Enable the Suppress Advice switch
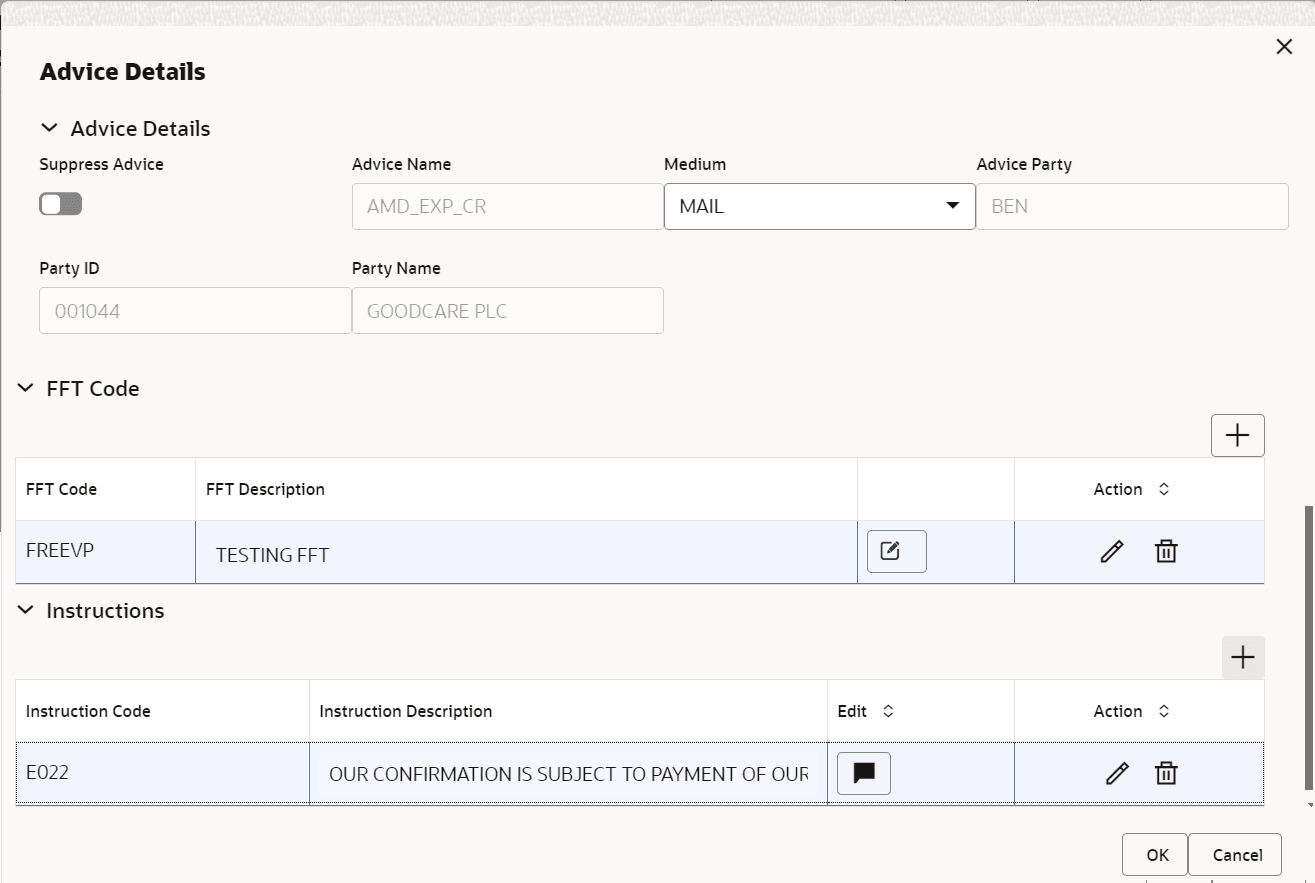The height and width of the screenshot is (883, 1315). click(x=60, y=203)
